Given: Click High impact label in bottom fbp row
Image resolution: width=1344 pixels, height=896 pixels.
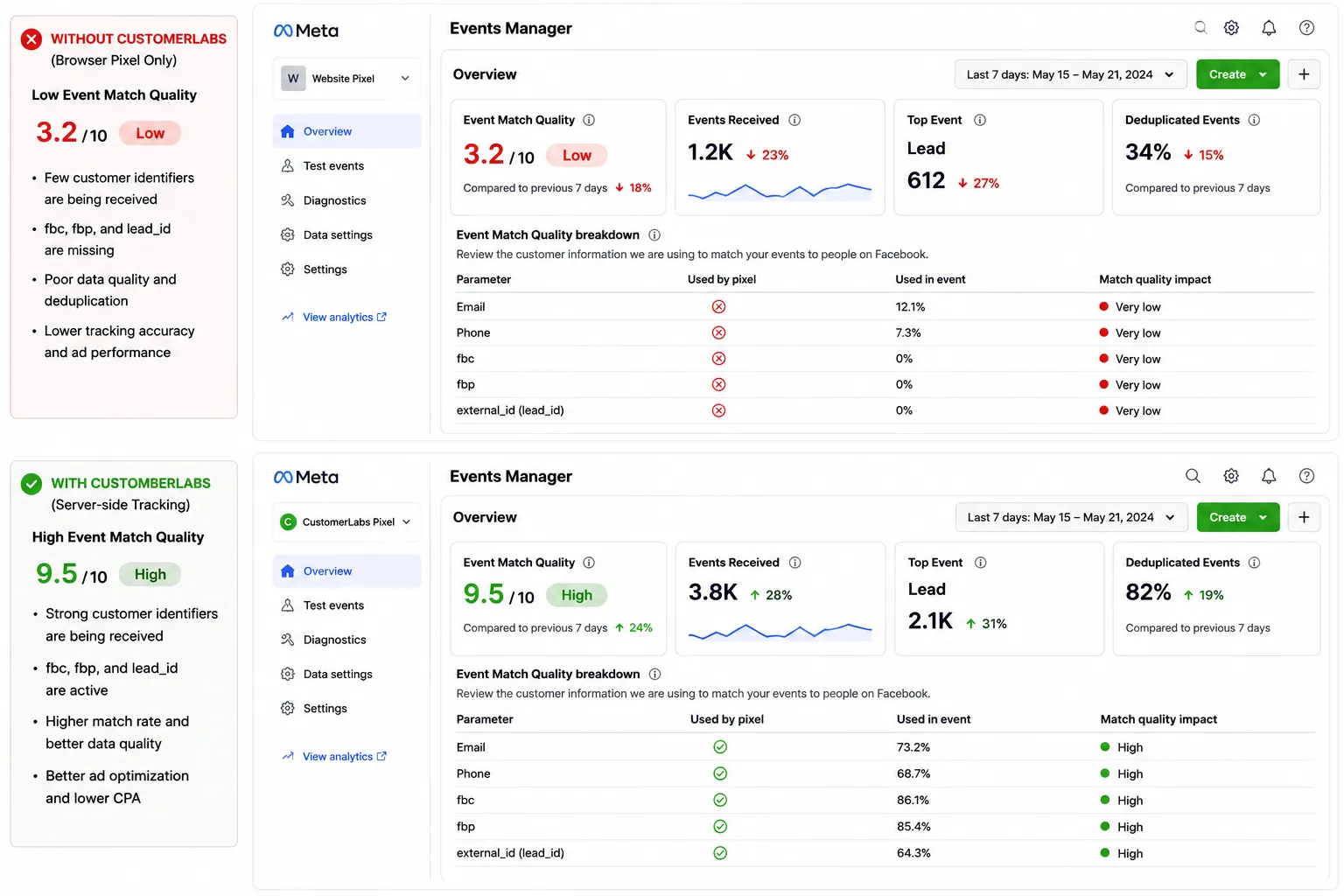Looking at the screenshot, I should click(x=1122, y=827).
